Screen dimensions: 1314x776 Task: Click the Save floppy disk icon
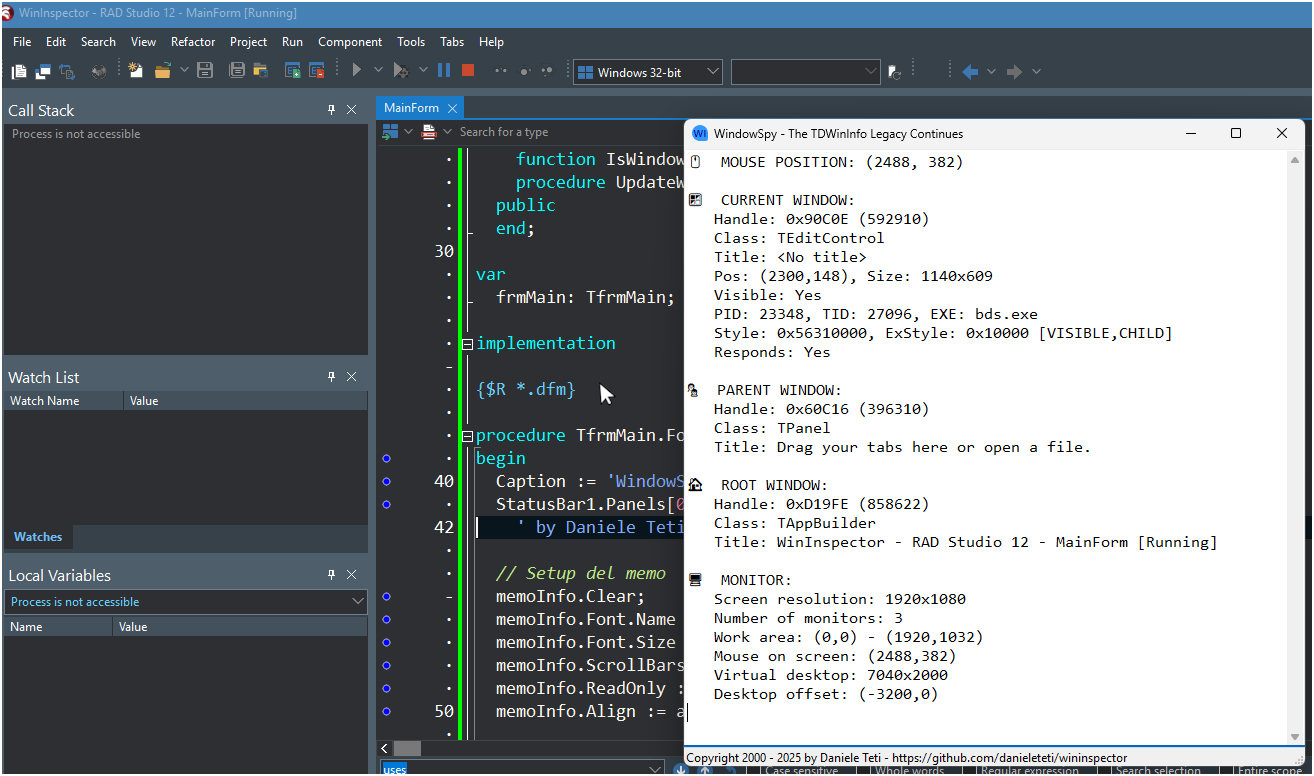point(205,70)
